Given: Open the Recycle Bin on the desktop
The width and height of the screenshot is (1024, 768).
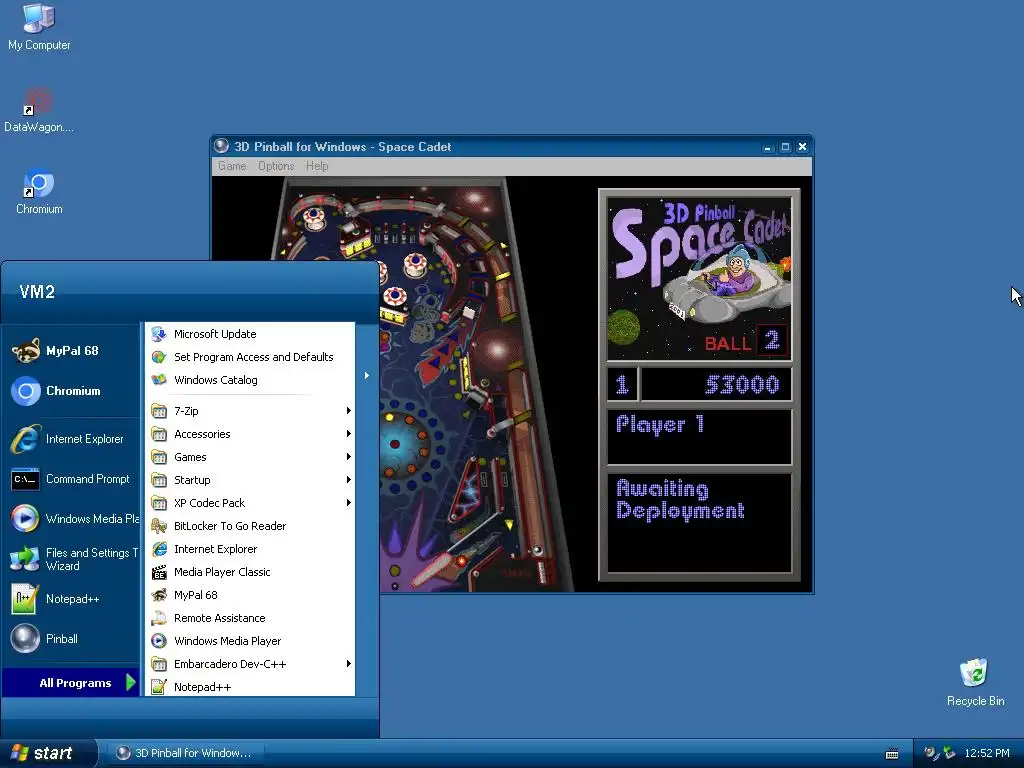Looking at the screenshot, I should [x=975, y=682].
